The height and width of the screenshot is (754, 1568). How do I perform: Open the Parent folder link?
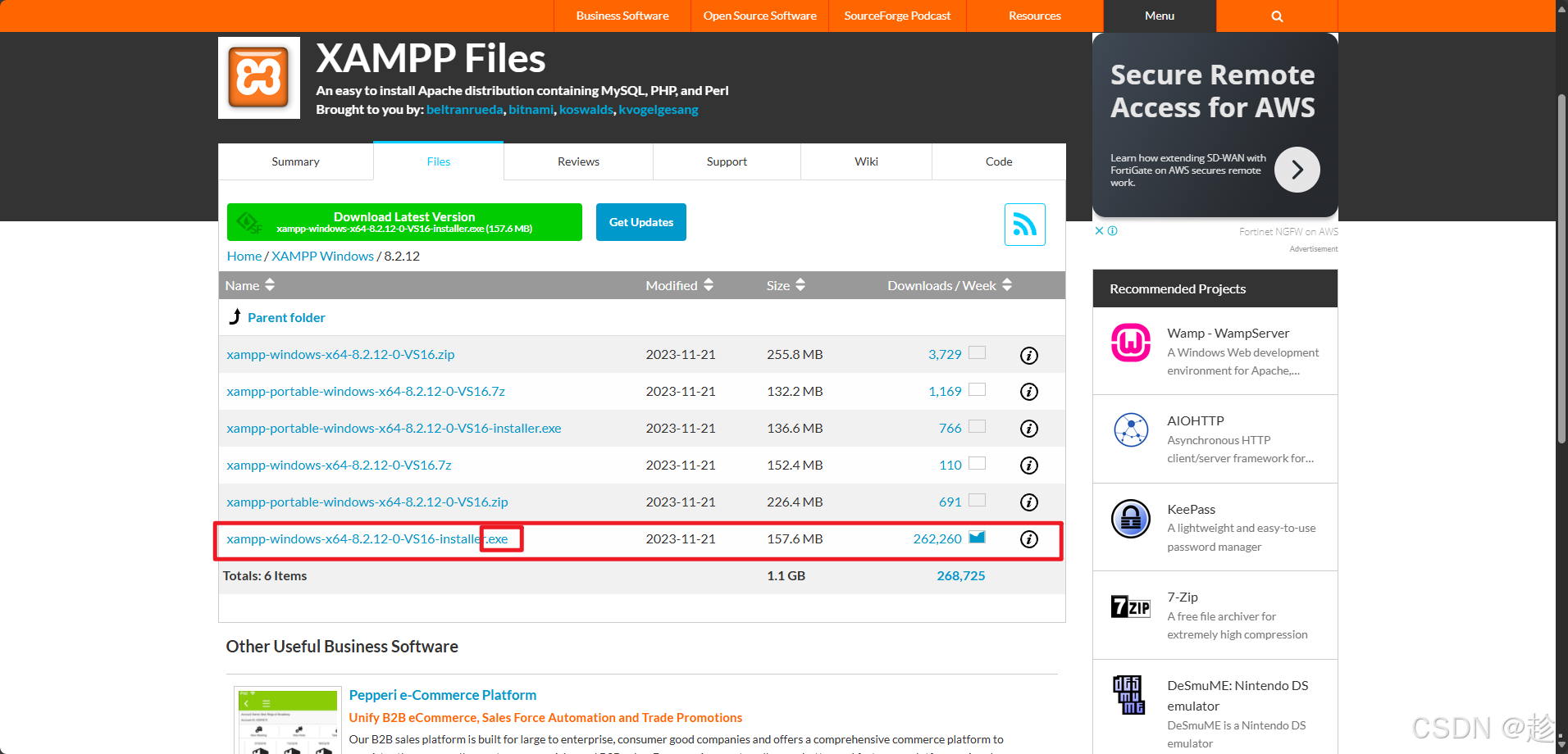pos(286,317)
